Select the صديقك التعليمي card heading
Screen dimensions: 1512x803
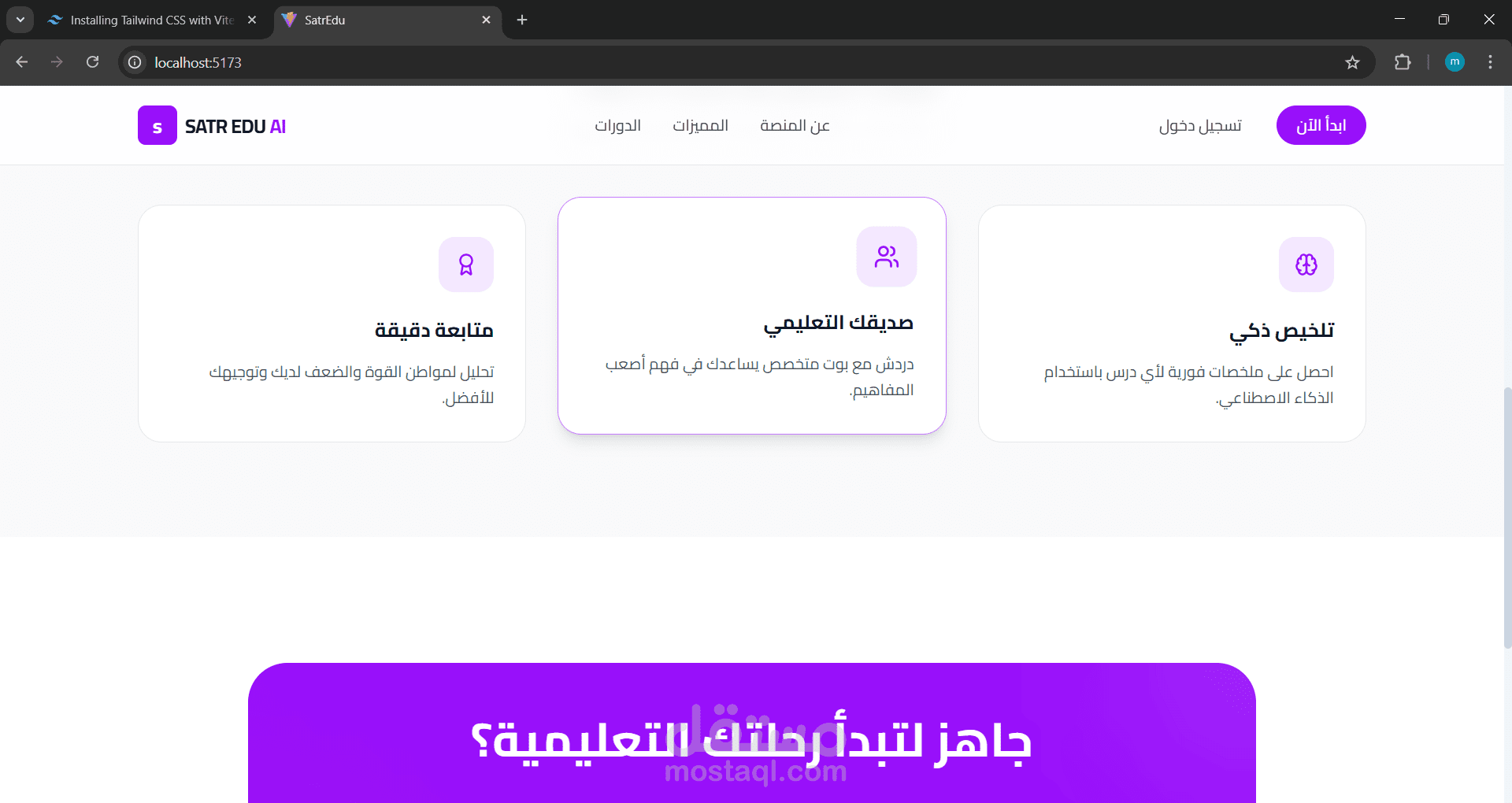coord(838,323)
